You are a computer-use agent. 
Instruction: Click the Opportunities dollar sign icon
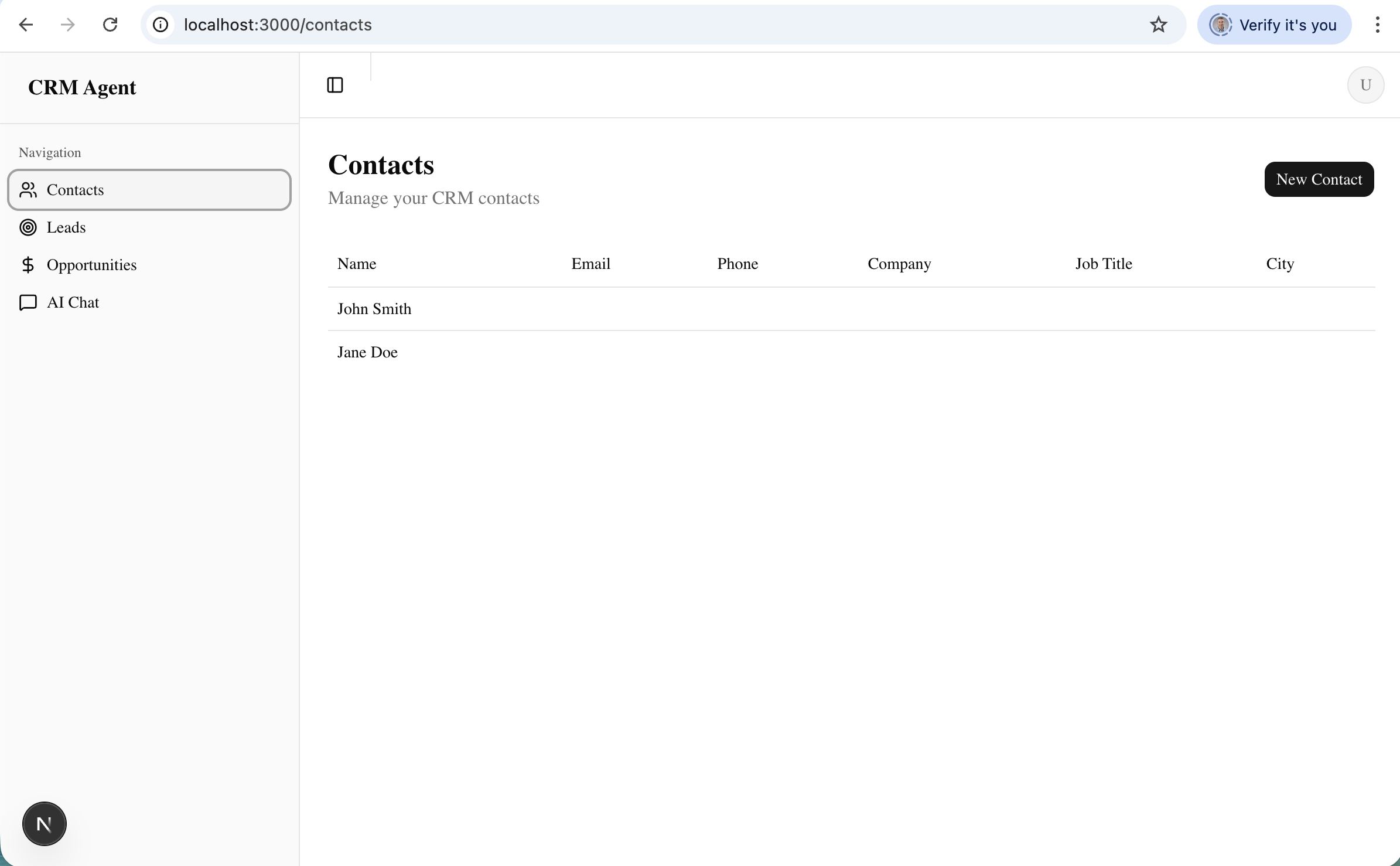(28, 264)
